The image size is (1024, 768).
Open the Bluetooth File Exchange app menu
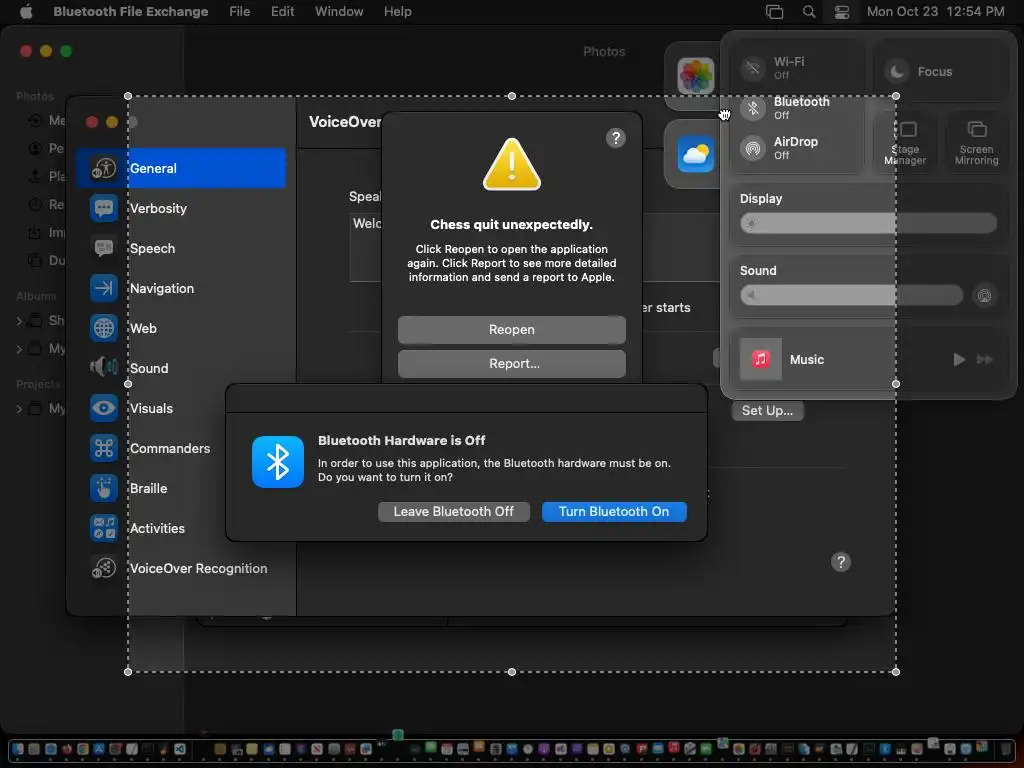[131, 12]
